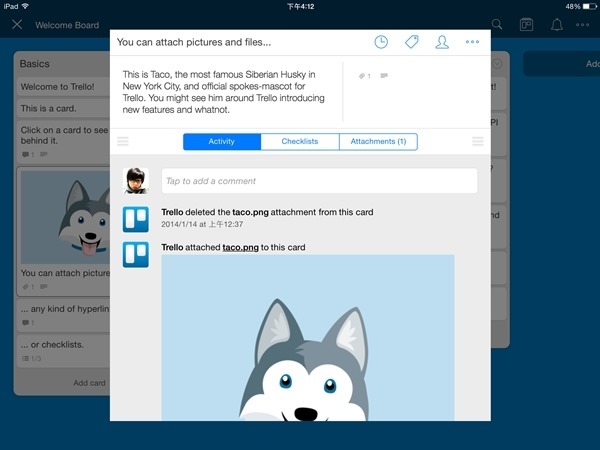Open the '... or checklists.' card
The height and width of the screenshot is (450, 600).
pos(64,351)
